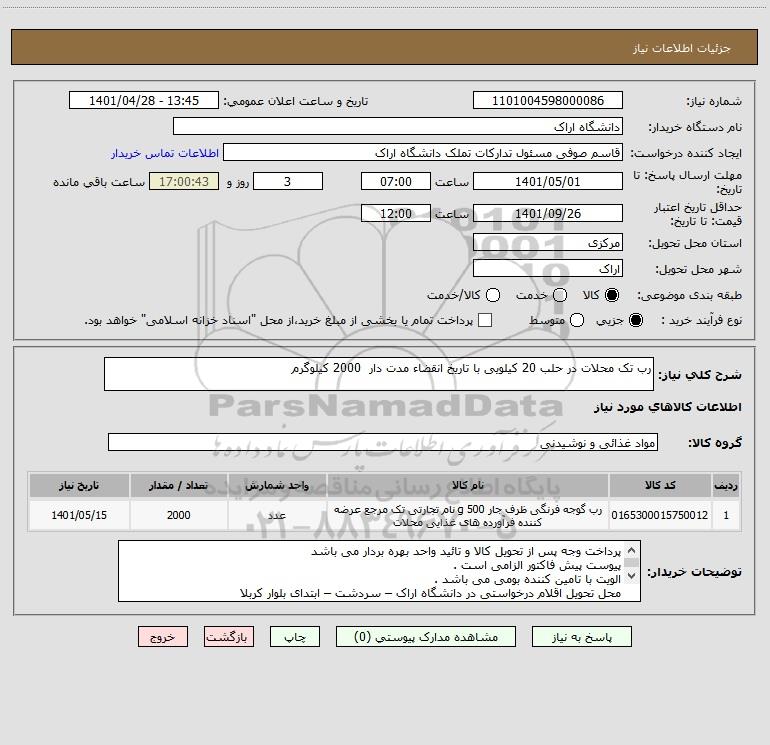Toggle the Islamic treasury documents payment checkbox

485,320
